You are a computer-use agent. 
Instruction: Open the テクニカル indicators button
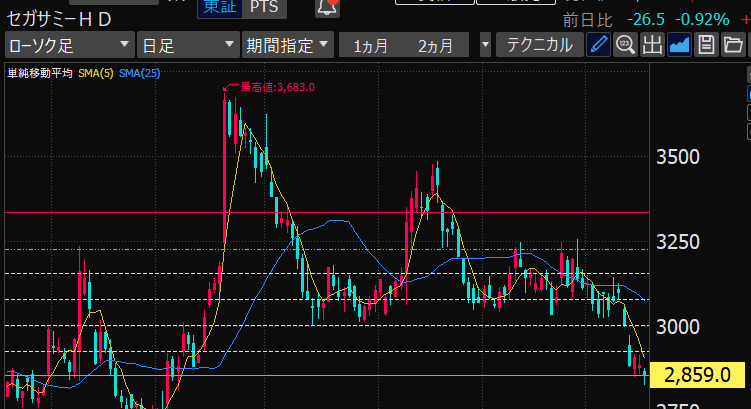[x=540, y=45]
